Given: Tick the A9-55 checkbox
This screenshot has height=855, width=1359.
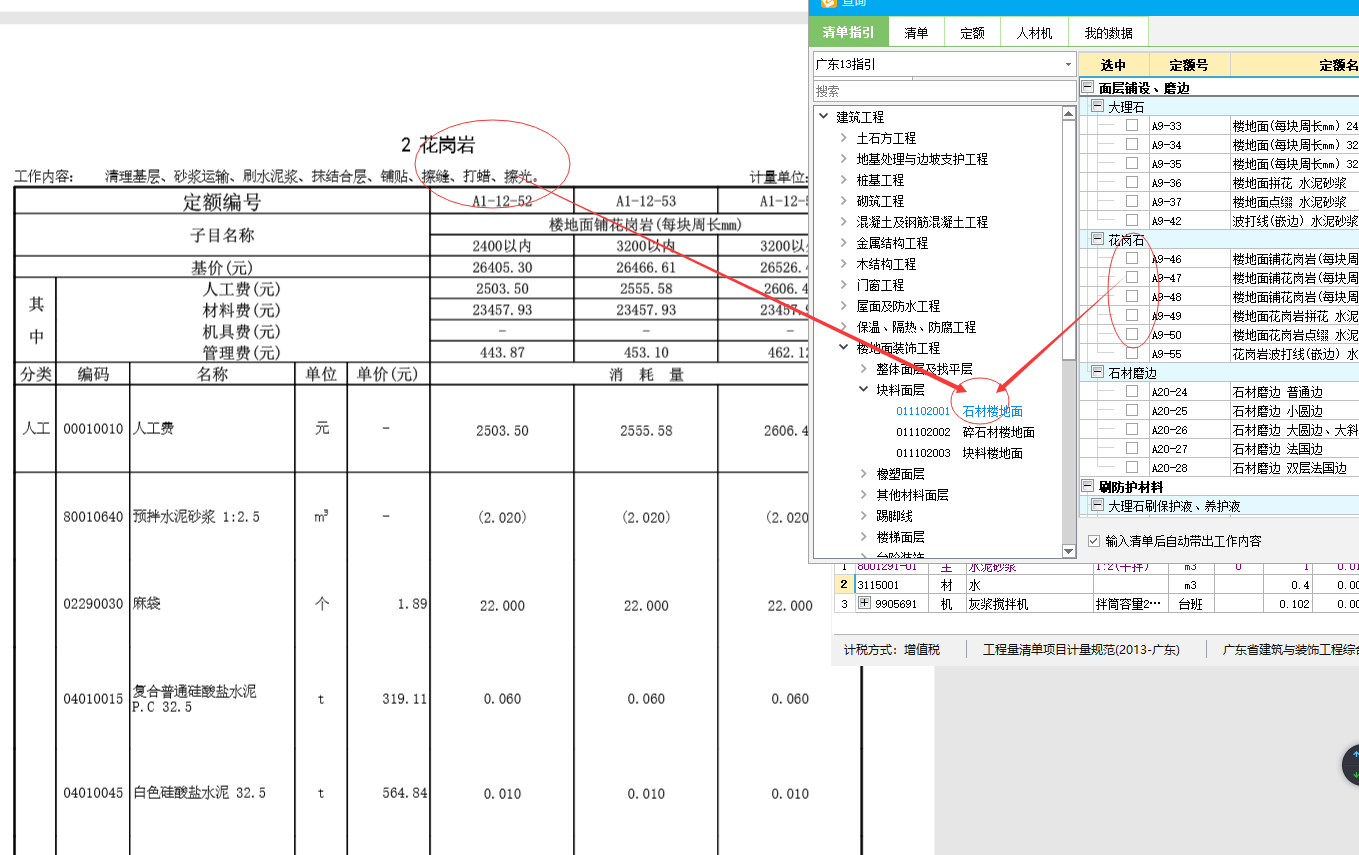Looking at the screenshot, I should pos(1131,354).
